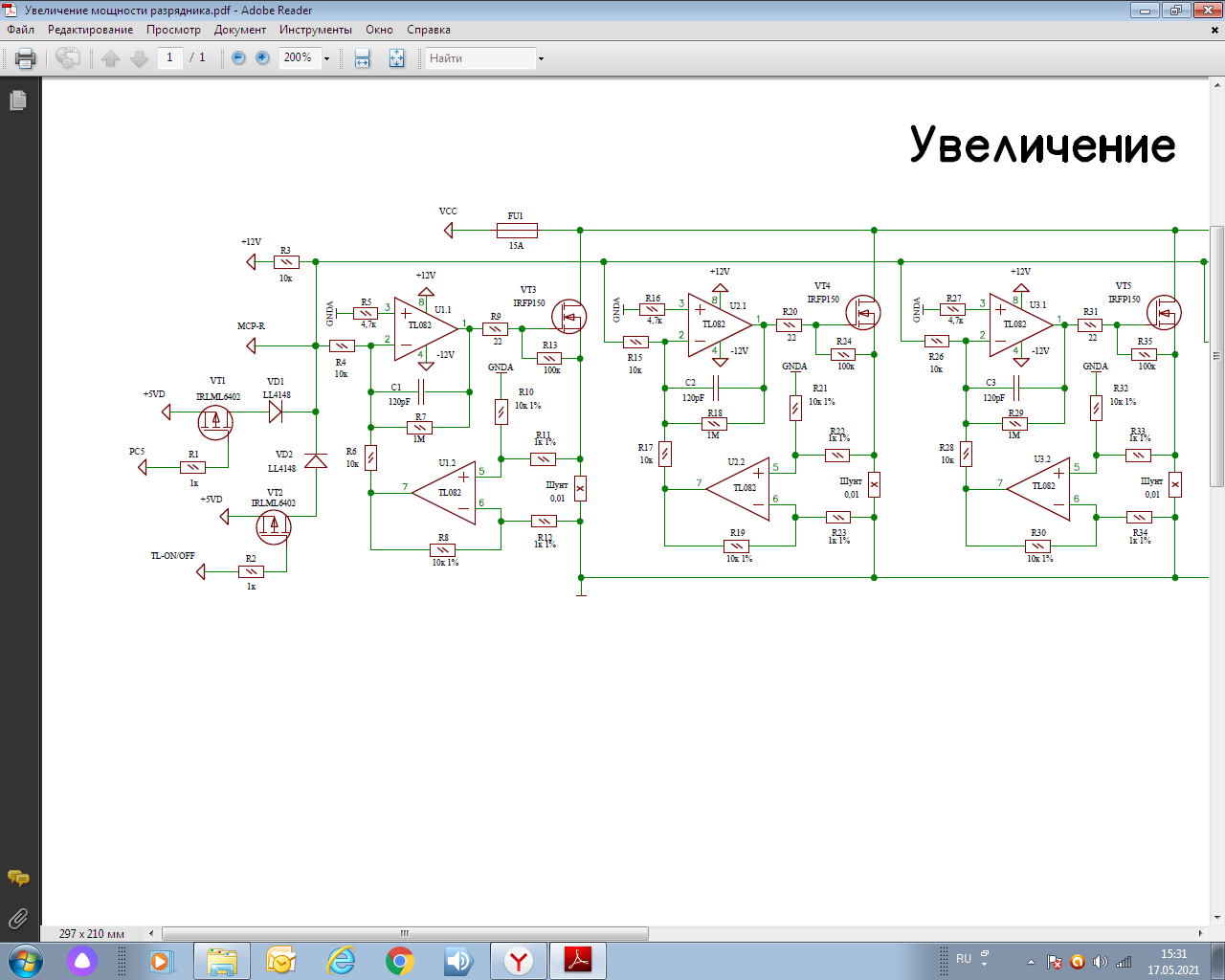Click the horizontal scrollbar thumb
1225x980 pixels.
405,933
